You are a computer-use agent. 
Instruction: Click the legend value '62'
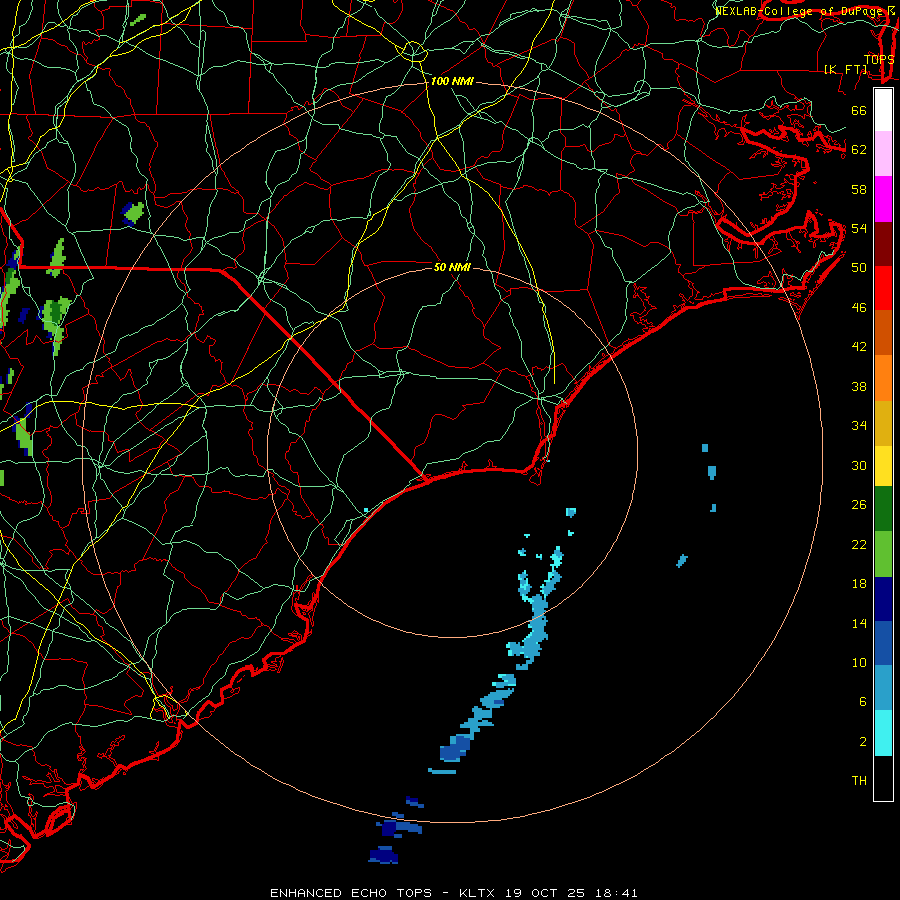click(859, 149)
